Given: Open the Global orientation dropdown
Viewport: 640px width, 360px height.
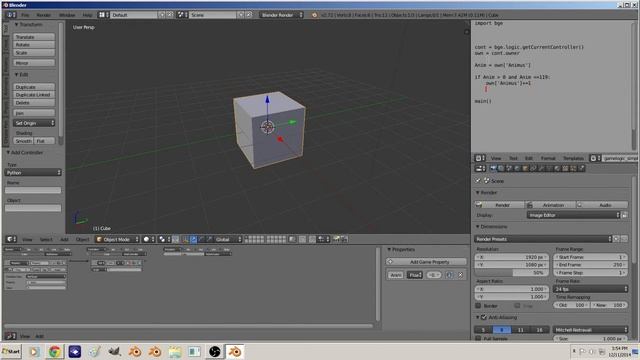Looking at the screenshot, I should [228, 240].
